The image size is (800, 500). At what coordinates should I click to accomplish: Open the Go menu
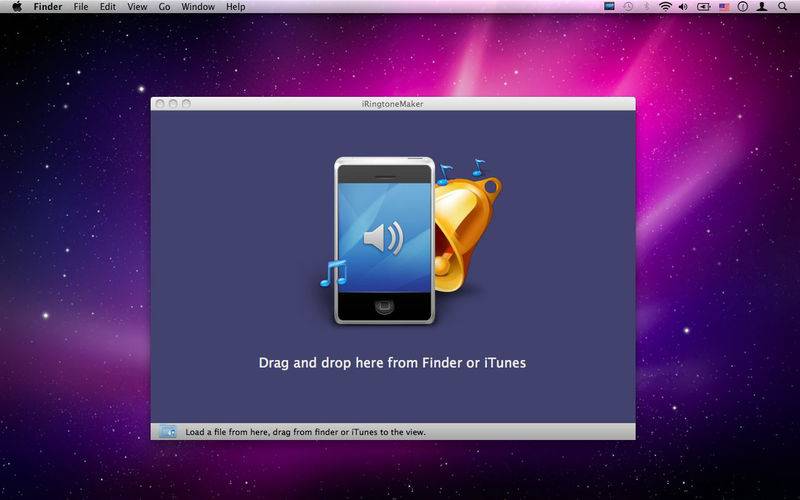pos(164,7)
